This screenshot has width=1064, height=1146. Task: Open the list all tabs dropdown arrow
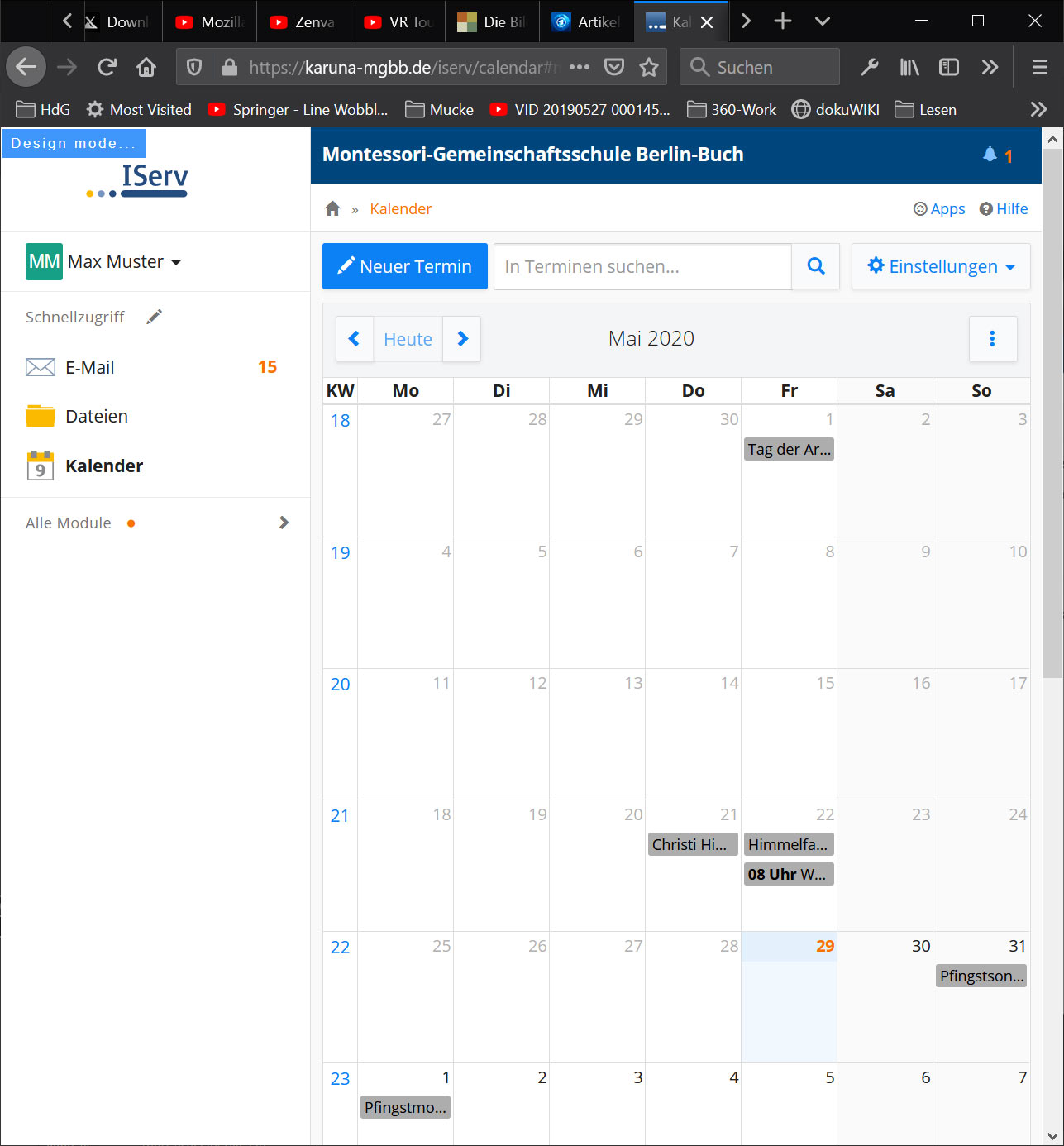823,21
